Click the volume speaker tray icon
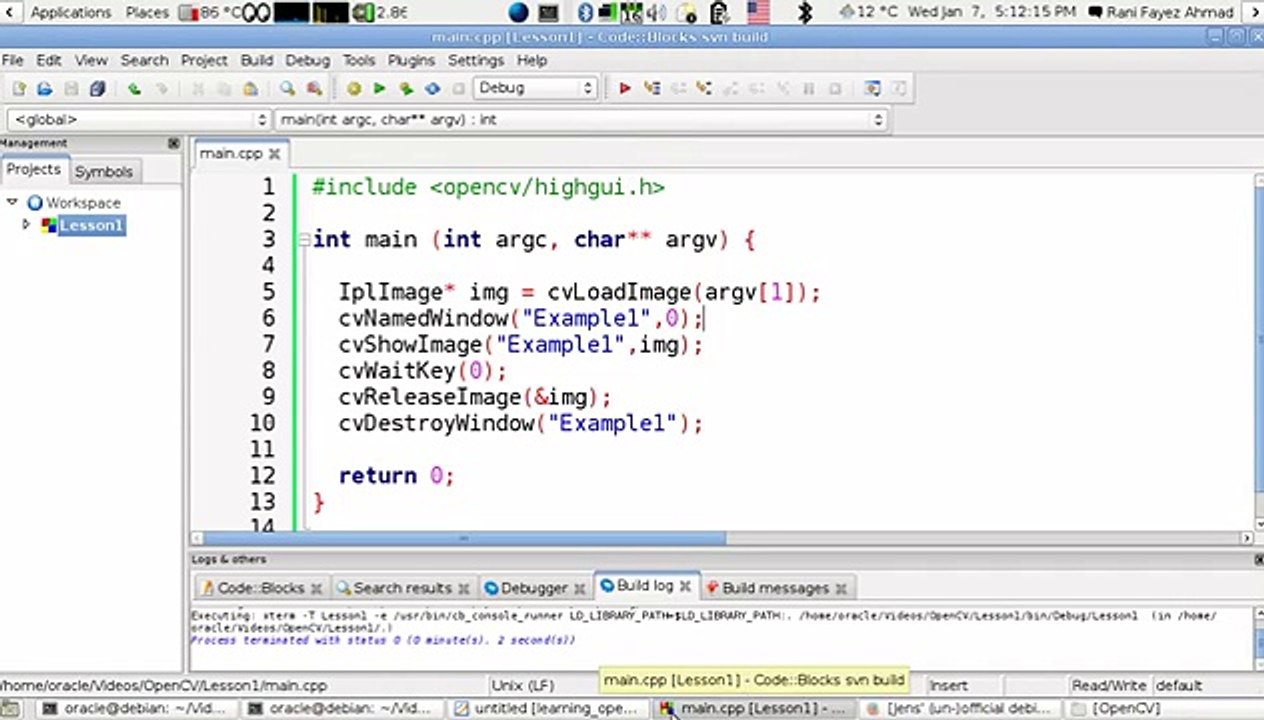Viewport: 1264px width, 720px height. click(x=658, y=12)
